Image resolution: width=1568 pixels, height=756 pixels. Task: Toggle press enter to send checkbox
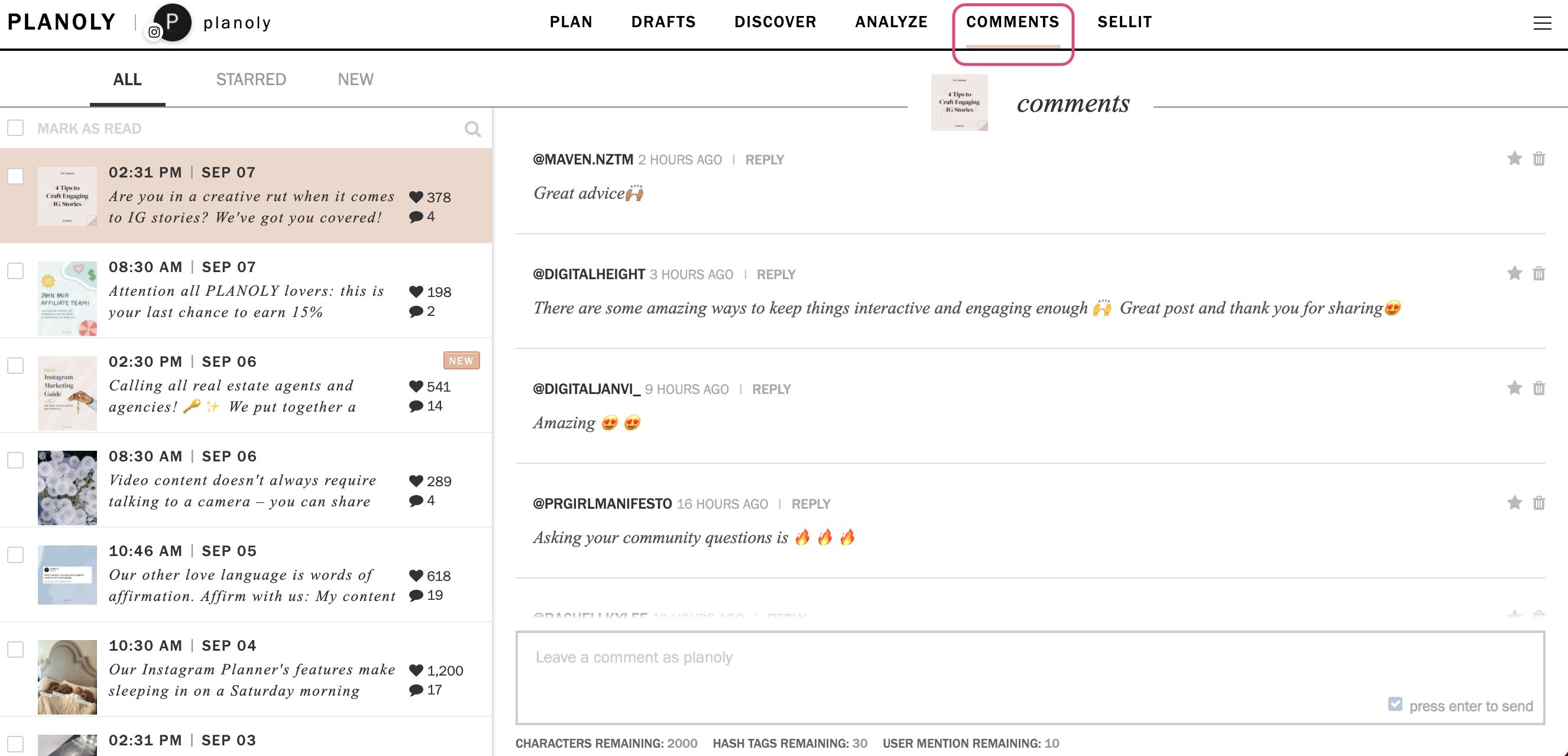[1395, 704]
